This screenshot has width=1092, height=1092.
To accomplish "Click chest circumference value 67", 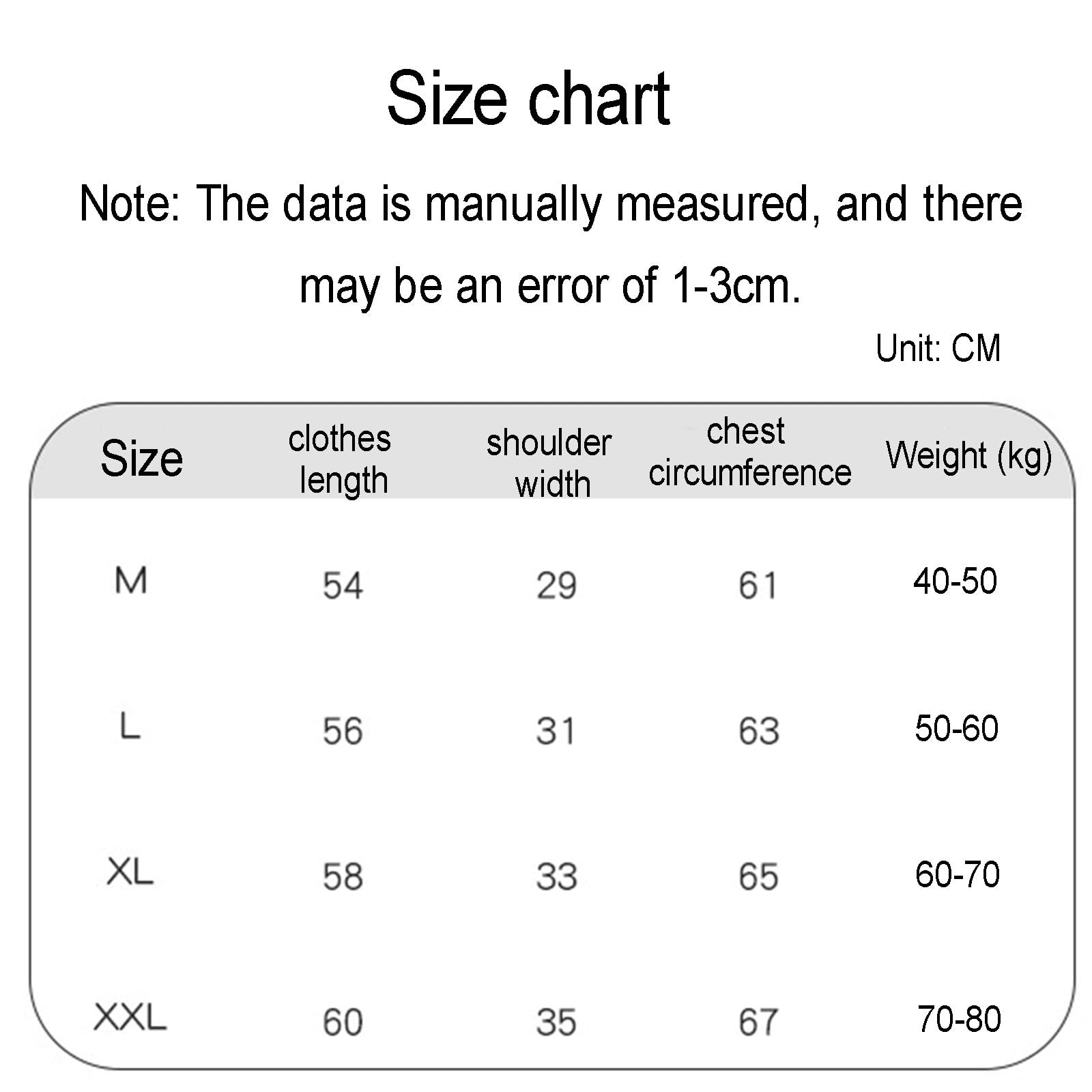I will 758,1022.
